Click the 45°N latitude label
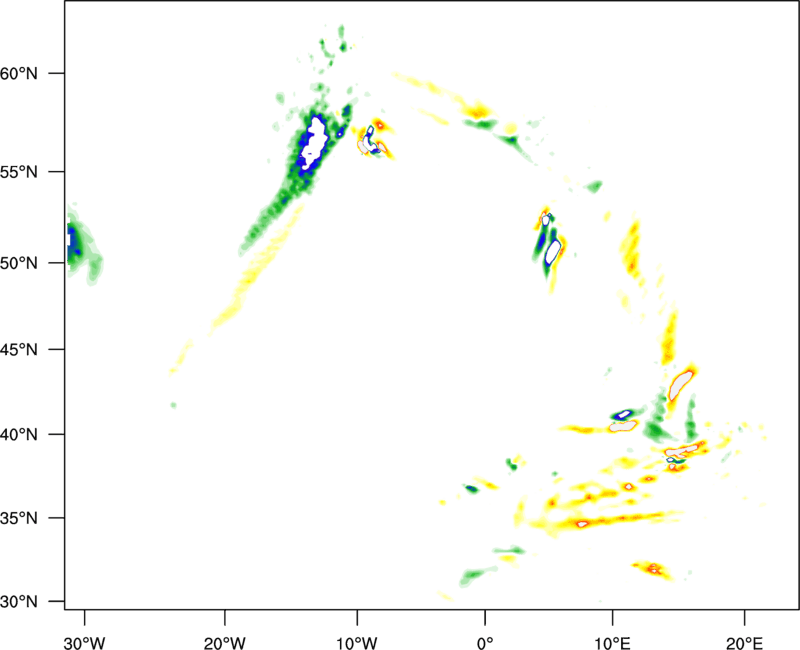The width and height of the screenshot is (800, 650). click(x=19, y=350)
